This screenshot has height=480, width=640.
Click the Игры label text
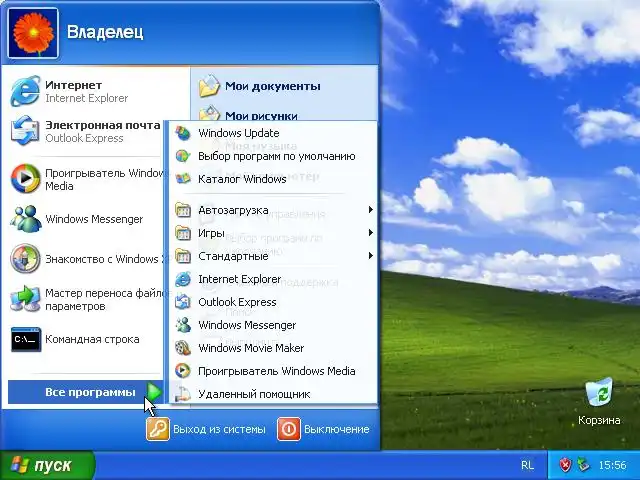[x=211, y=233]
